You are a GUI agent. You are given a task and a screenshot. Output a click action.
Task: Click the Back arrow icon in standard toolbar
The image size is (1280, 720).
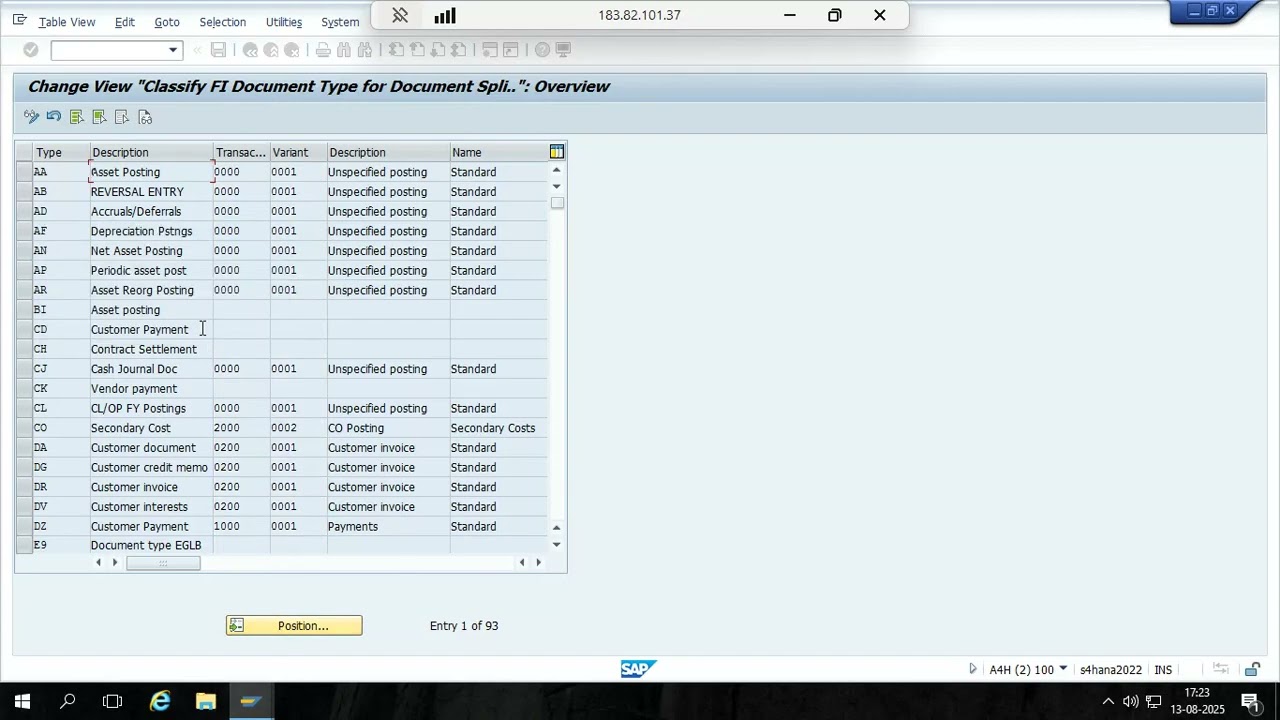click(250, 50)
